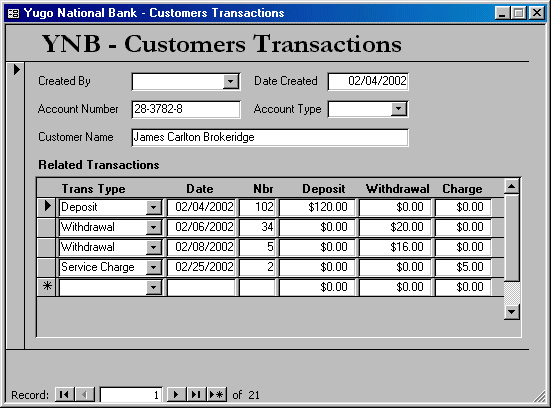Expand the Account Type combo box
The height and width of the screenshot is (408, 551).
tap(398, 109)
